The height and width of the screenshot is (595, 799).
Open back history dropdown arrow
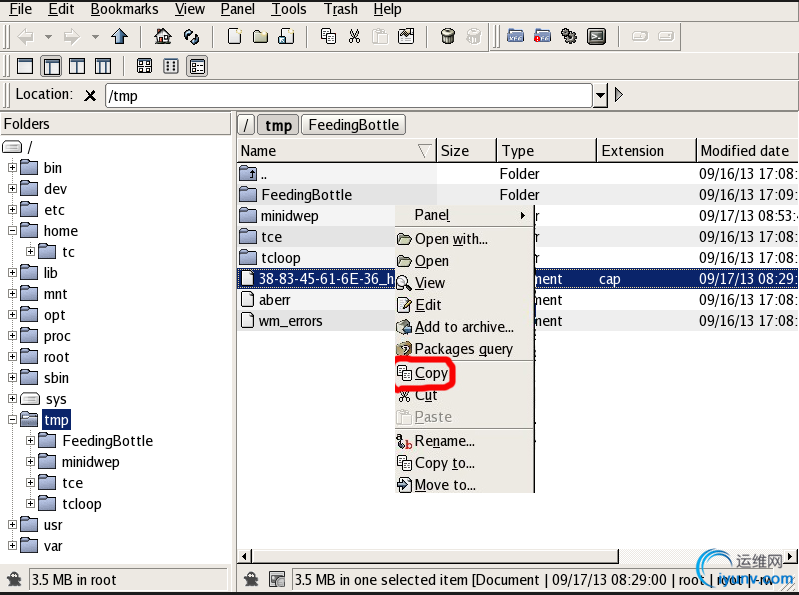pos(48,37)
